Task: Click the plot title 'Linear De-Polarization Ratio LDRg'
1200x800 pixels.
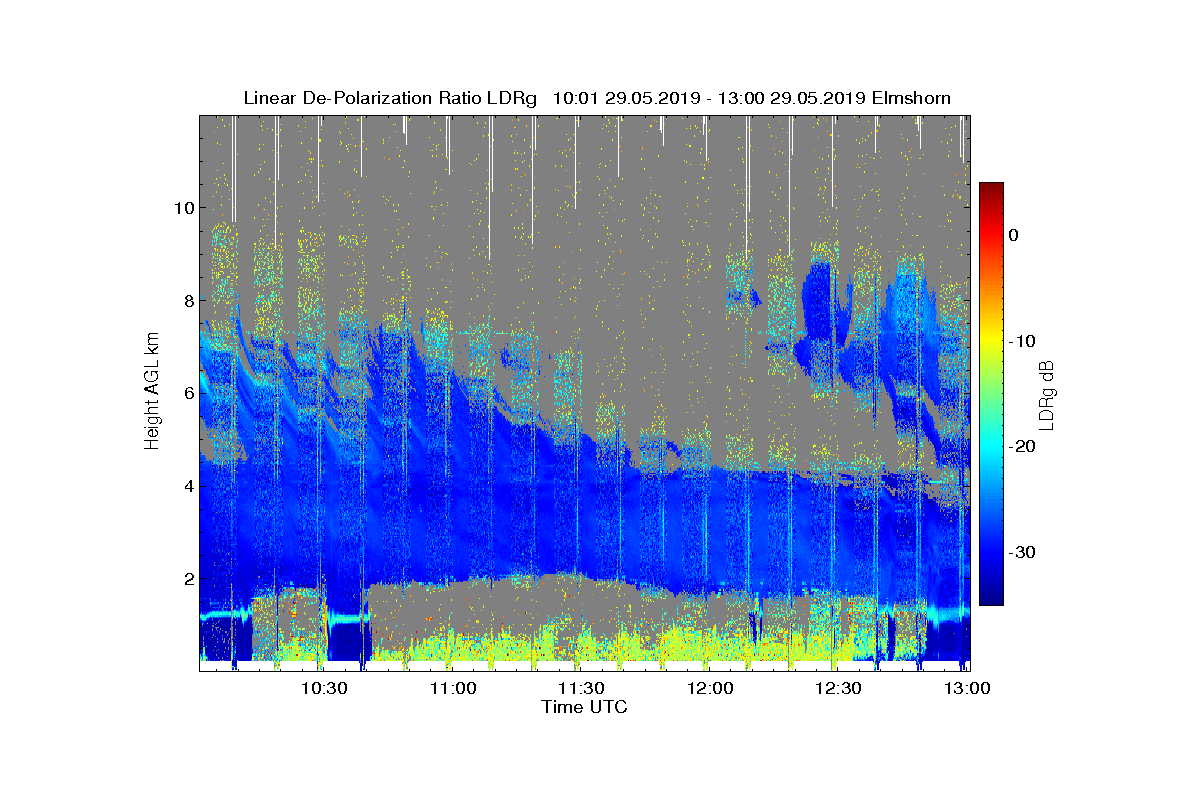Action: tap(390, 98)
